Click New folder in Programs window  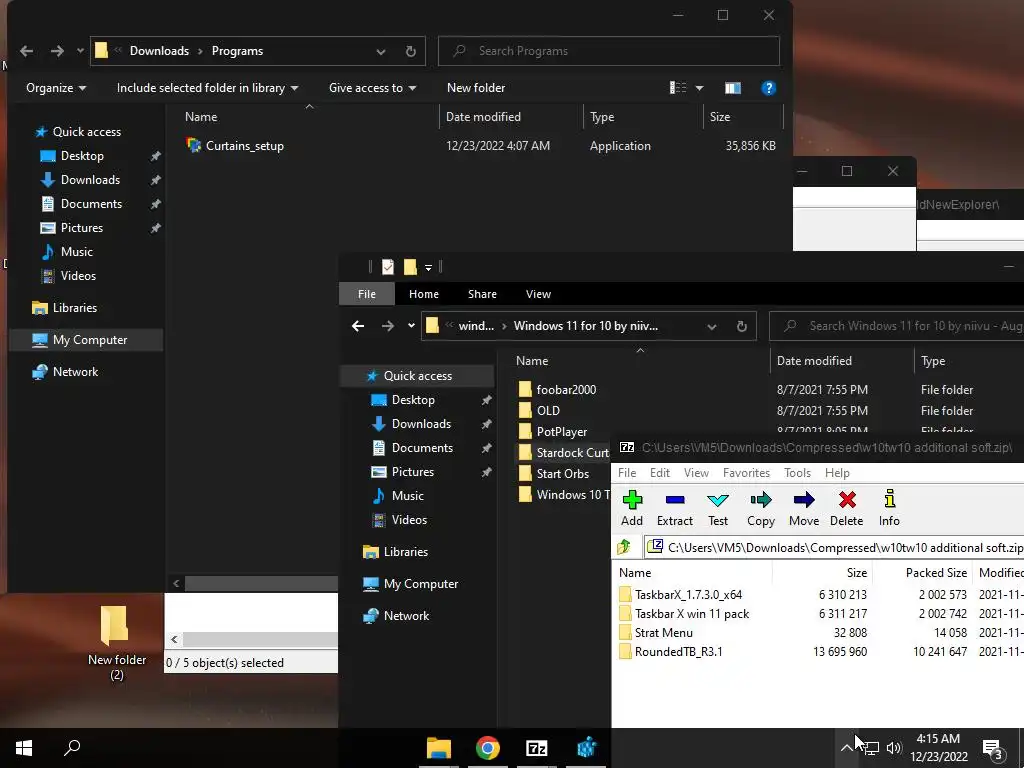pyautogui.click(x=475, y=88)
